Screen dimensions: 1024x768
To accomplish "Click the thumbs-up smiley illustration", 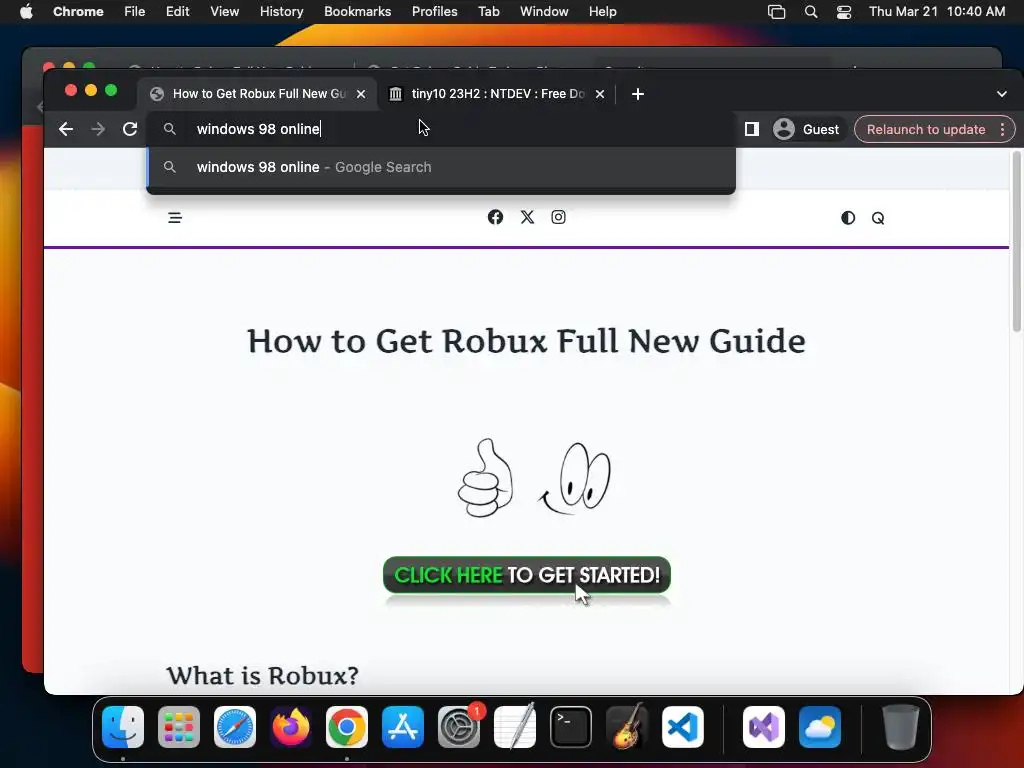I will (534, 478).
